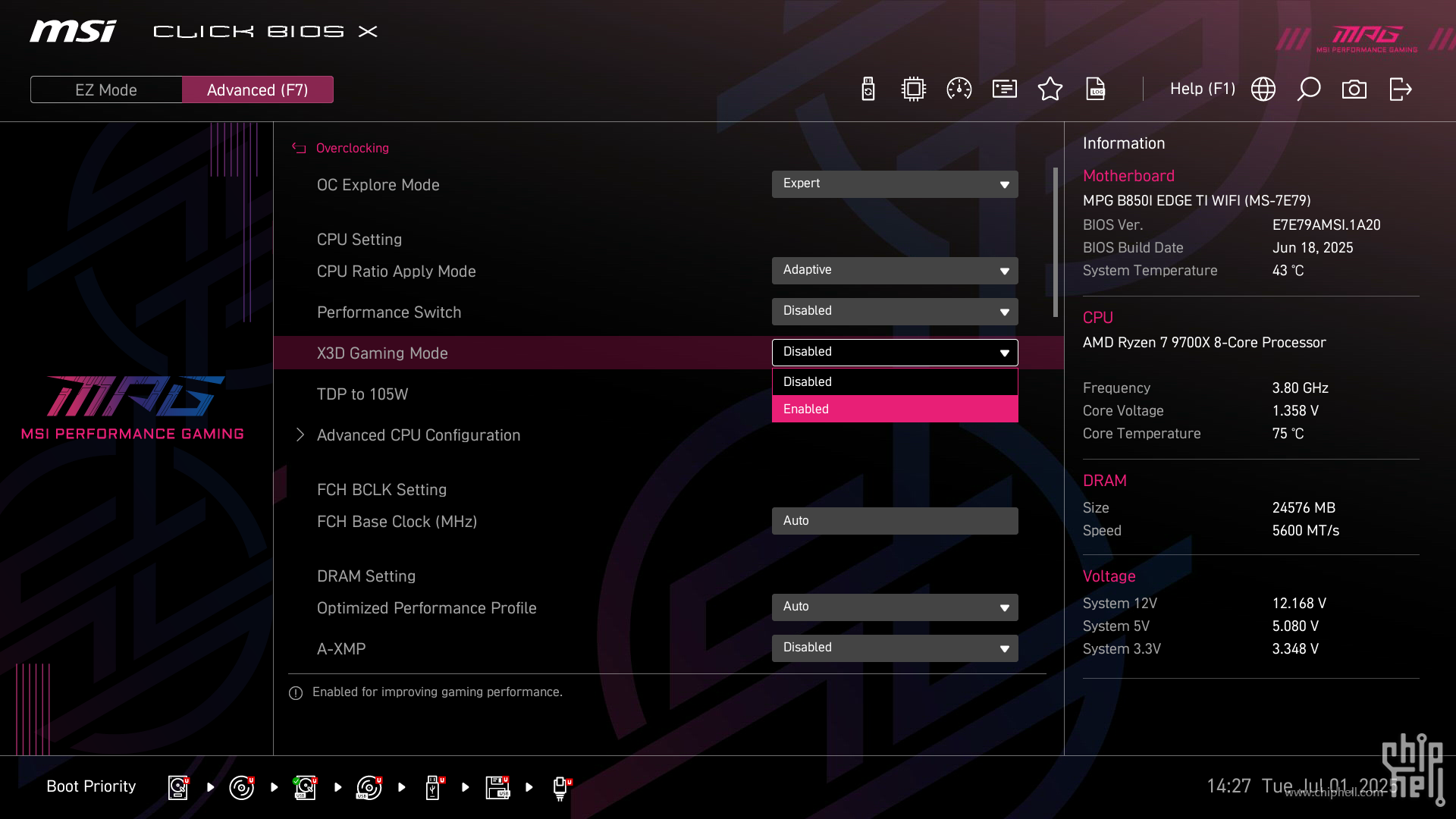The image size is (1456, 819).
Task: Open the language globe icon
Action: pyautogui.click(x=1263, y=89)
